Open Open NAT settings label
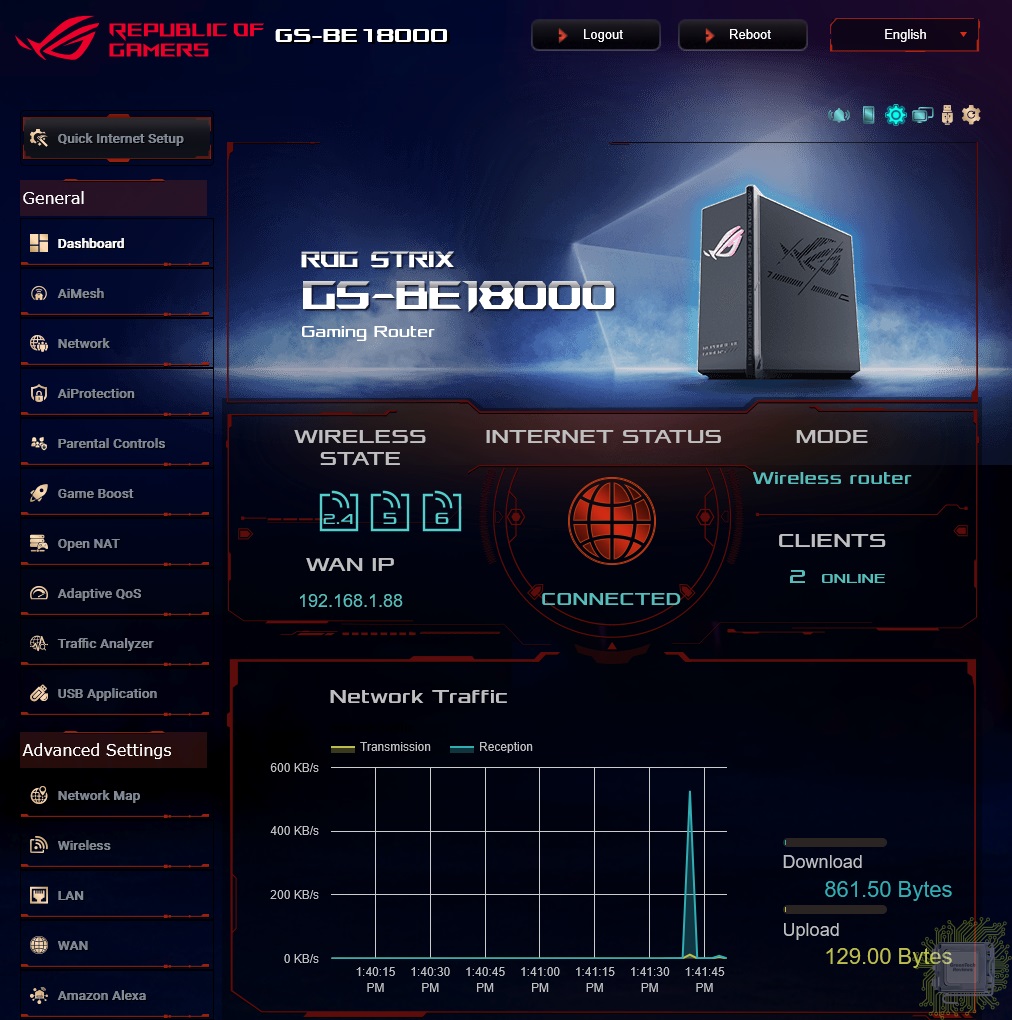The width and height of the screenshot is (1012, 1020). (x=88, y=544)
